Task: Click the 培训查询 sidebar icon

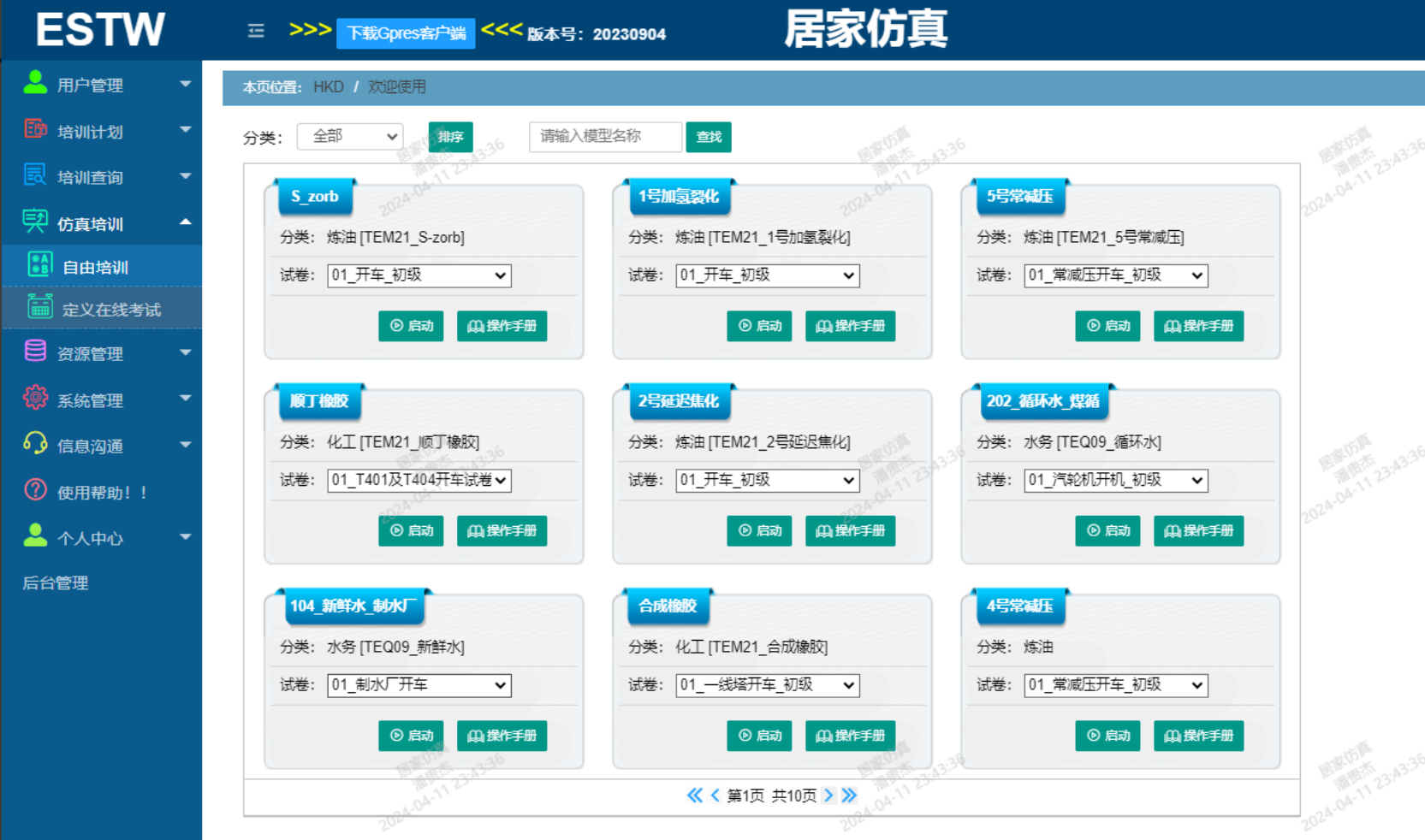Action: (x=34, y=175)
